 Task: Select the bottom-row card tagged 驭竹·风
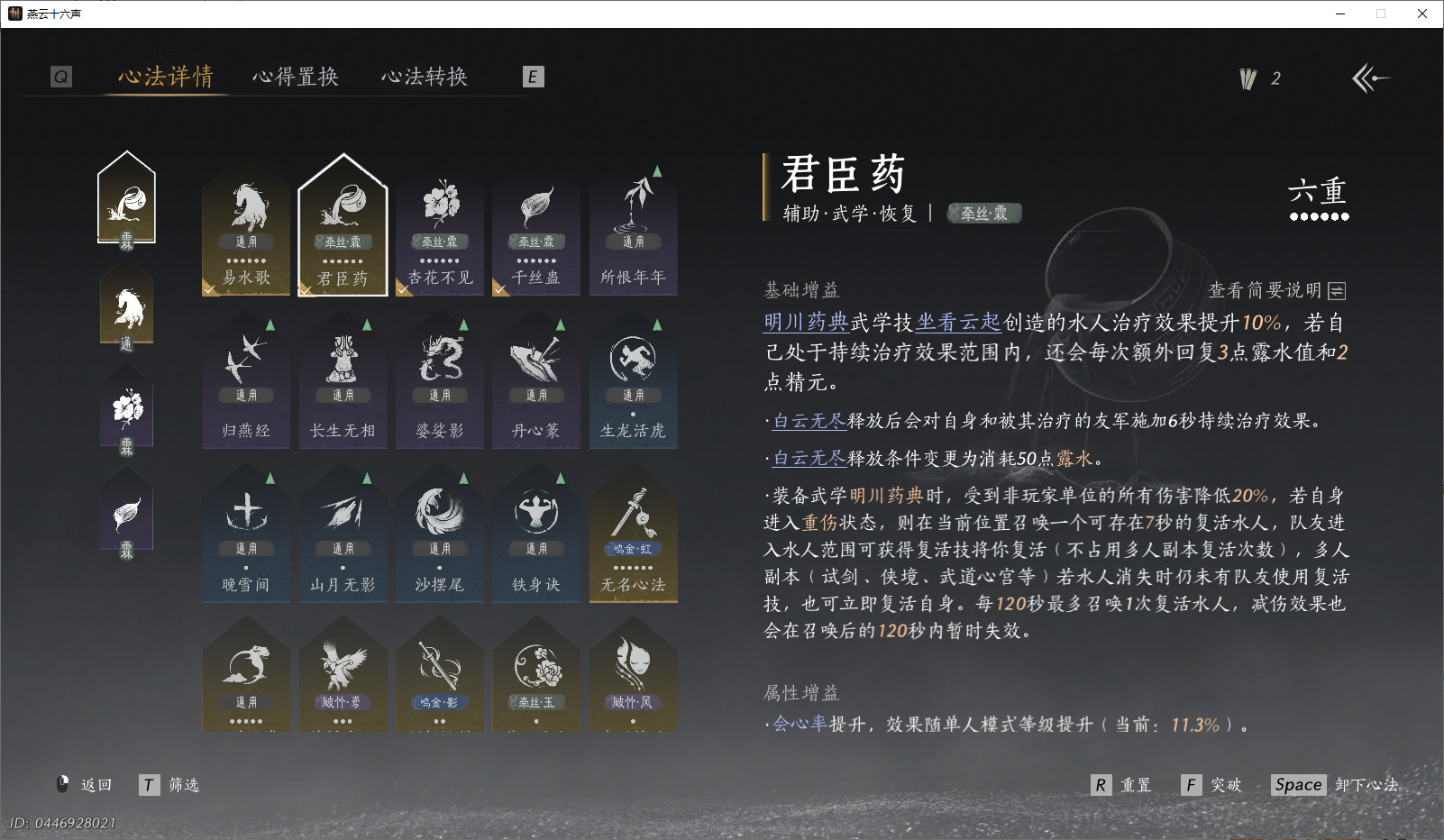point(634,674)
